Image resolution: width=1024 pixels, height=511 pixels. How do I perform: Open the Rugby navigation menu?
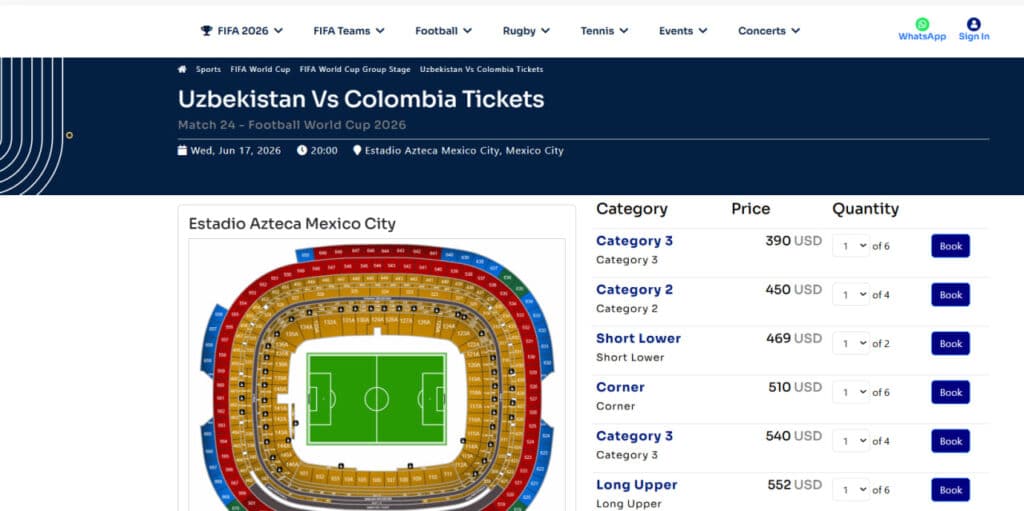click(x=526, y=31)
